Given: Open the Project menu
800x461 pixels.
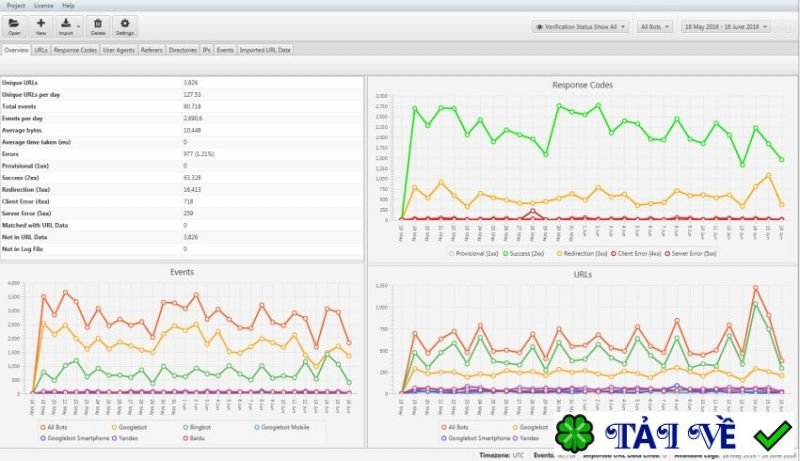Looking at the screenshot, I should 16,6.
